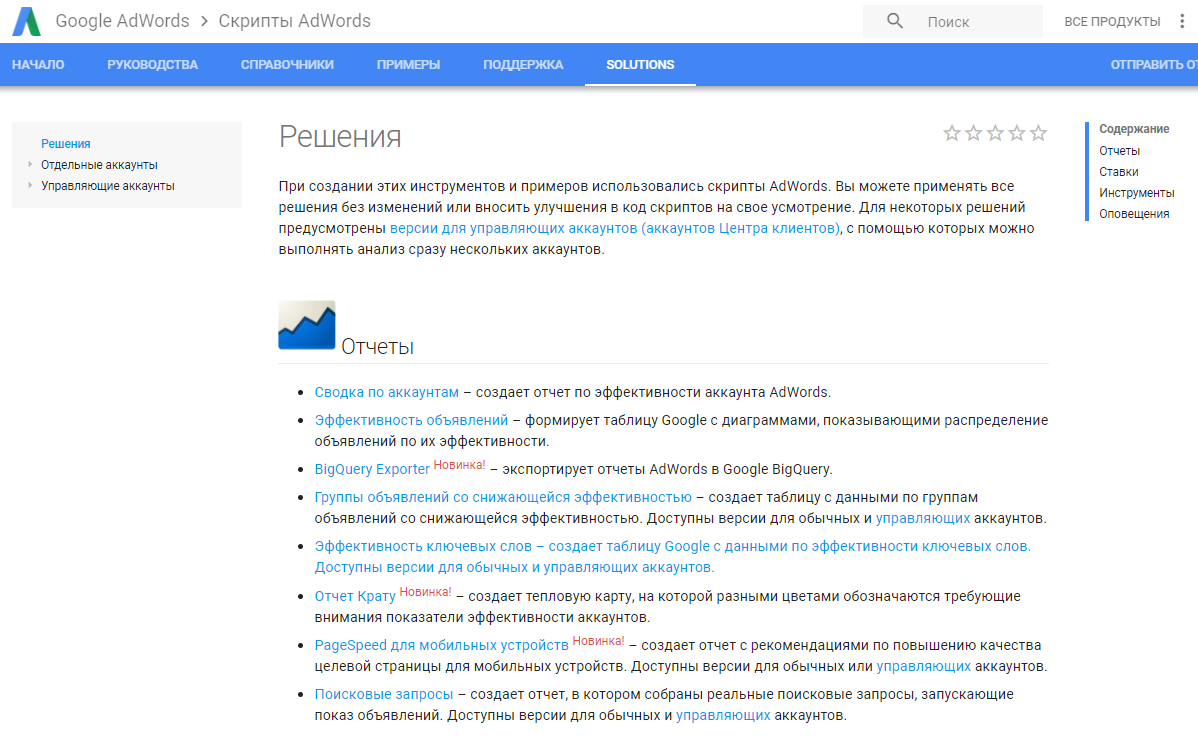Click the Решения page heading
The image size is (1198, 753).
[x=340, y=137]
